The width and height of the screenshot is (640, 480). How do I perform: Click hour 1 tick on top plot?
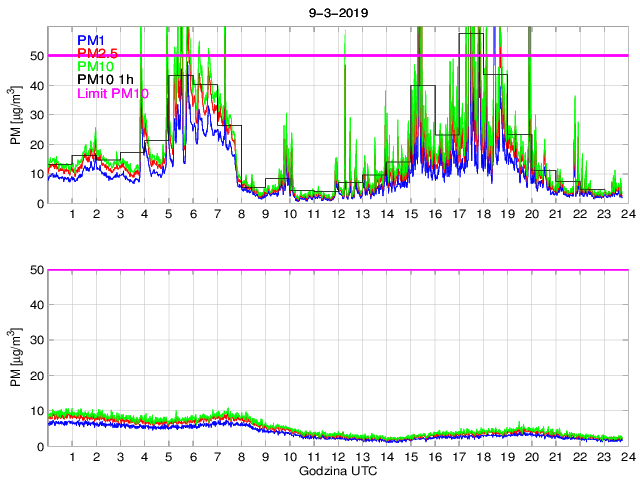pos(72,215)
